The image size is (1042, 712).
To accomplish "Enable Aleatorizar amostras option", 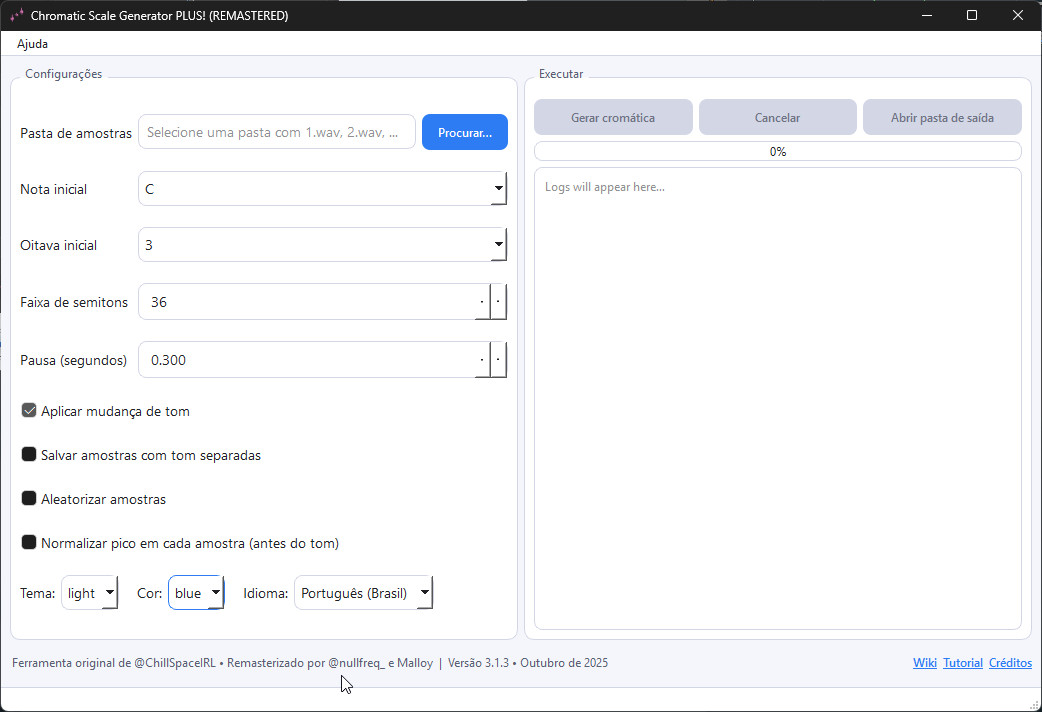I will 29,499.
